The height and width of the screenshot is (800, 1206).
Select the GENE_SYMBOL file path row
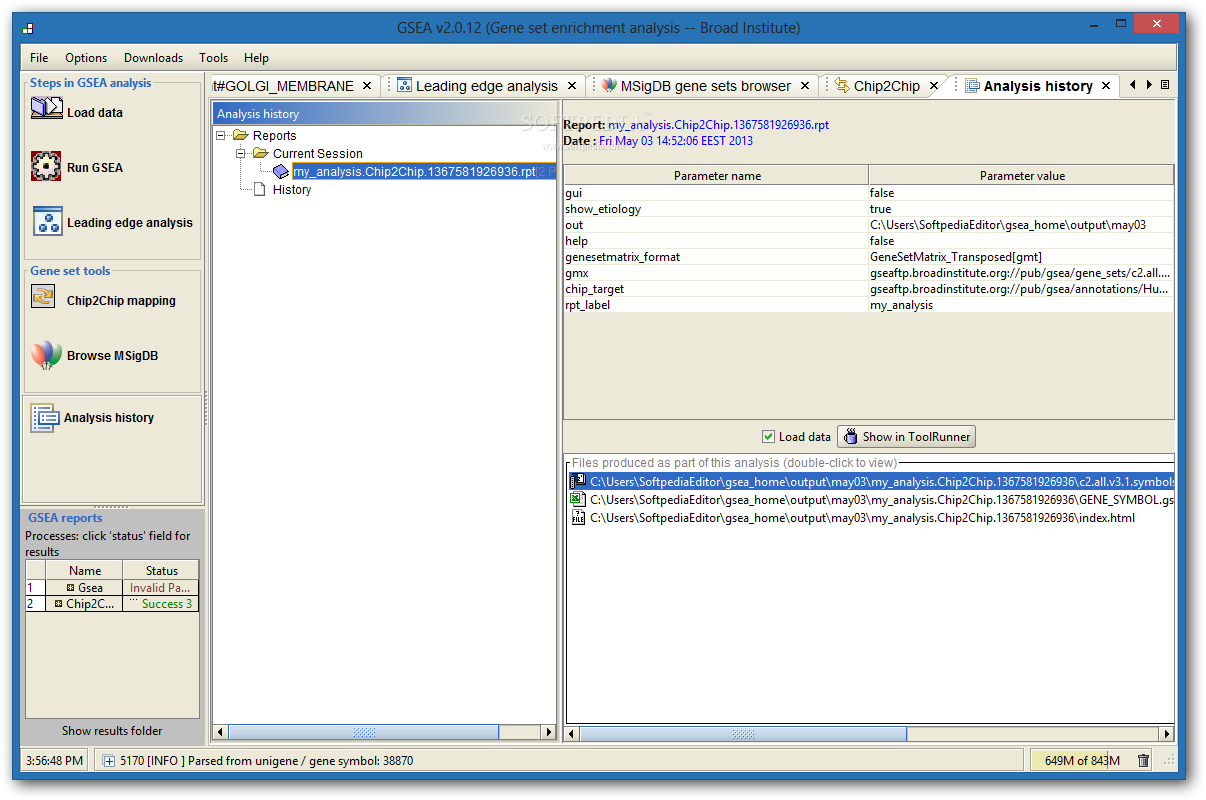tap(880, 500)
